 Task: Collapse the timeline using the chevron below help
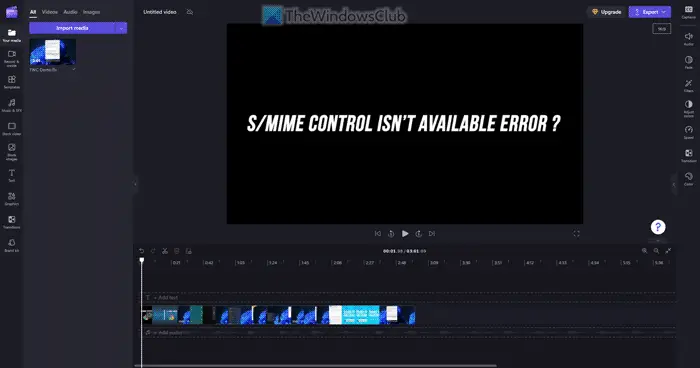(658, 240)
